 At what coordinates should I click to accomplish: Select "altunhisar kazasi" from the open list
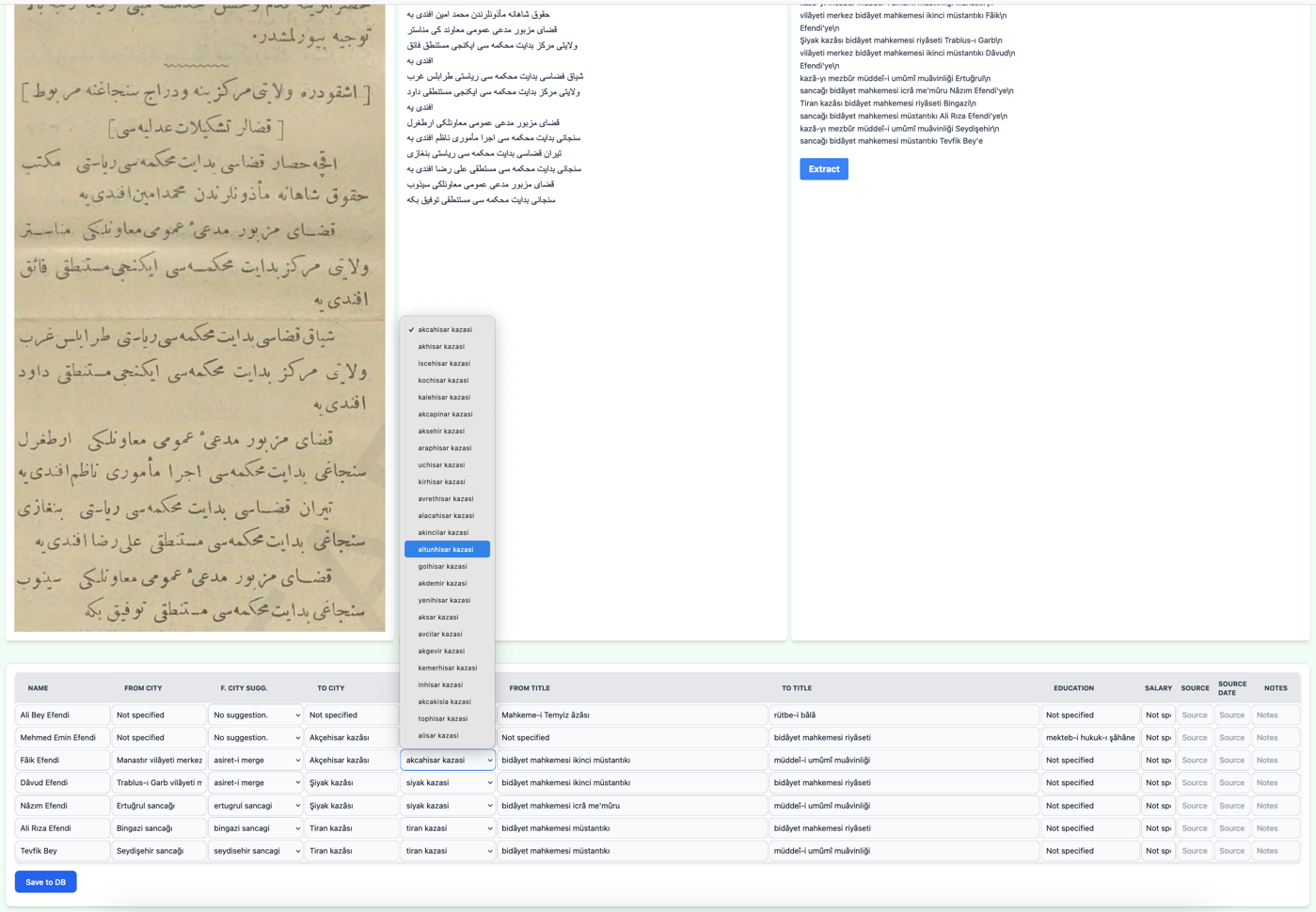447,548
